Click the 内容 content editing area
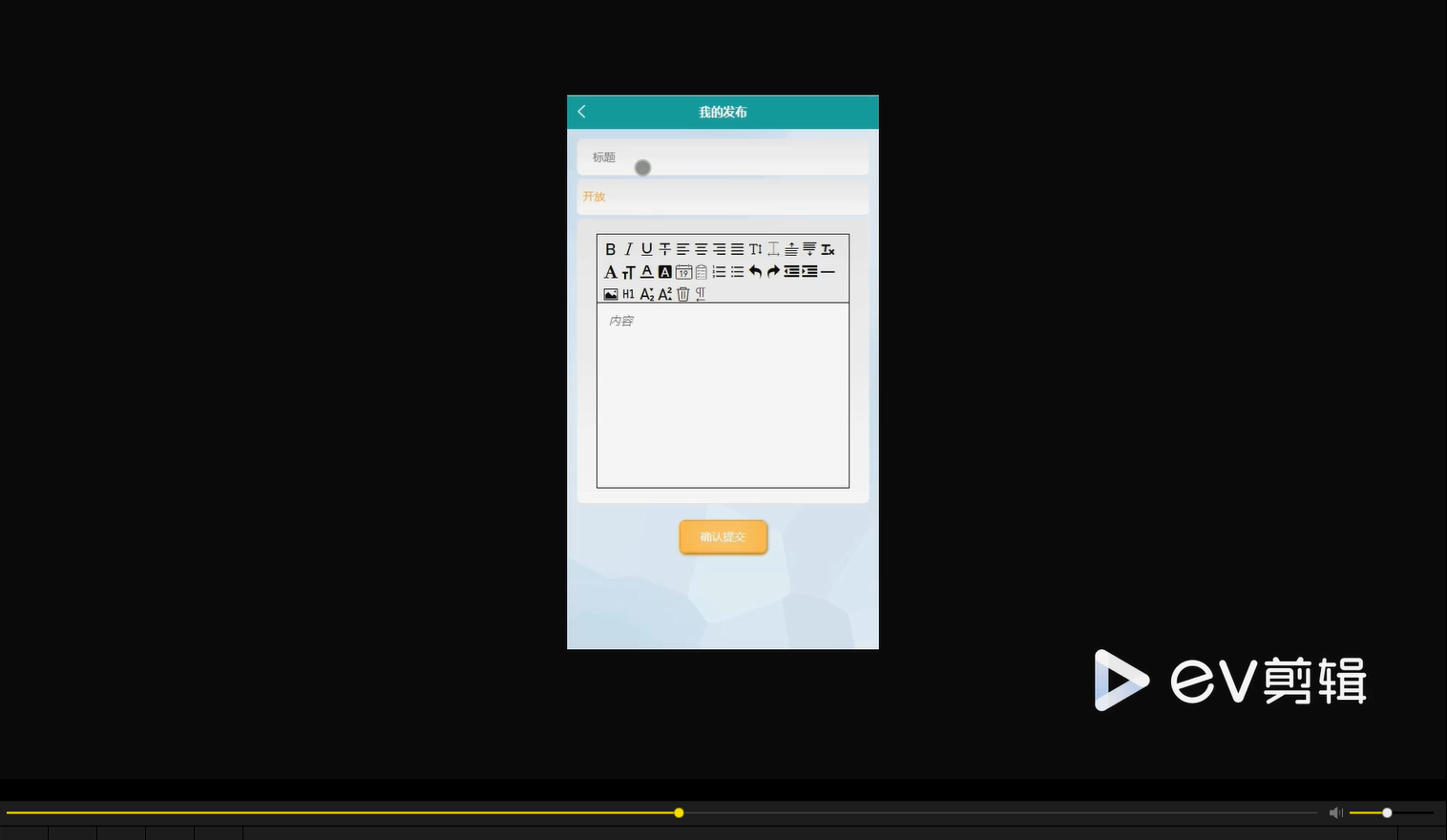 click(x=723, y=395)
